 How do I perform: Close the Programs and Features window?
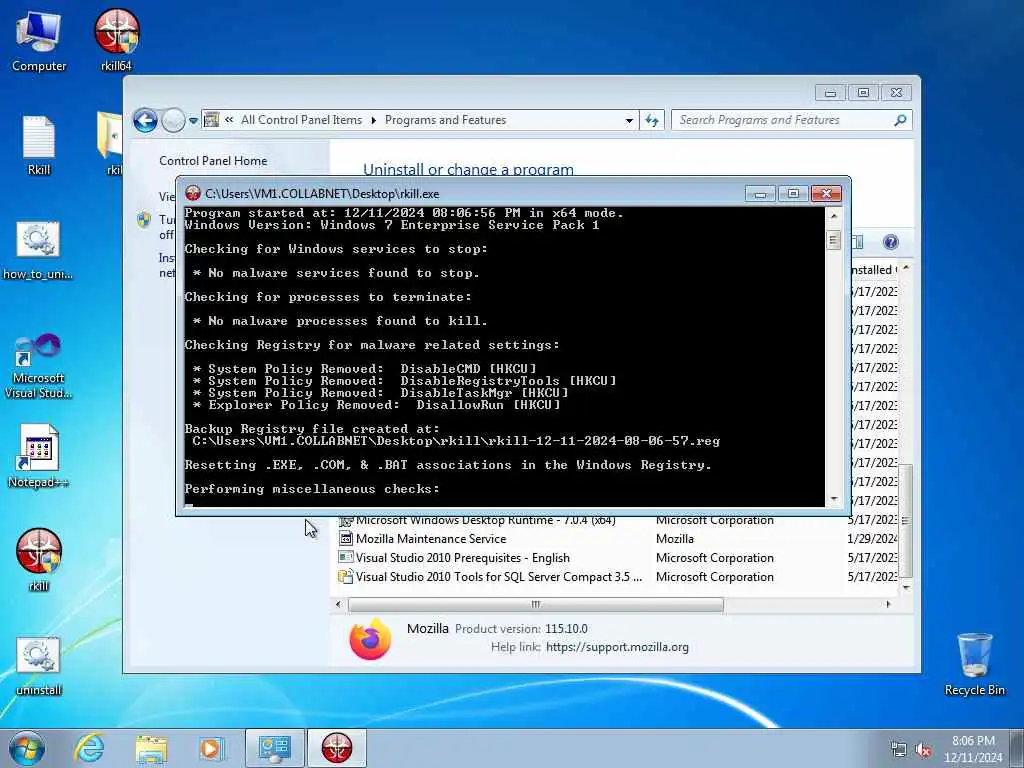coord(896,93)
